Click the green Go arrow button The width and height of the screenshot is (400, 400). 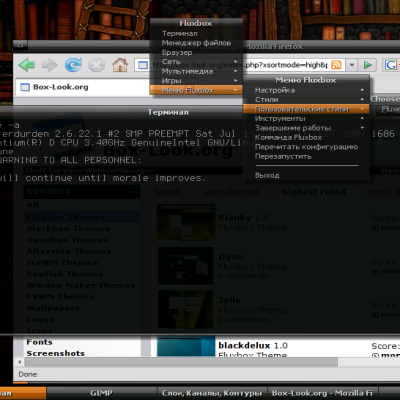point(368,65)
